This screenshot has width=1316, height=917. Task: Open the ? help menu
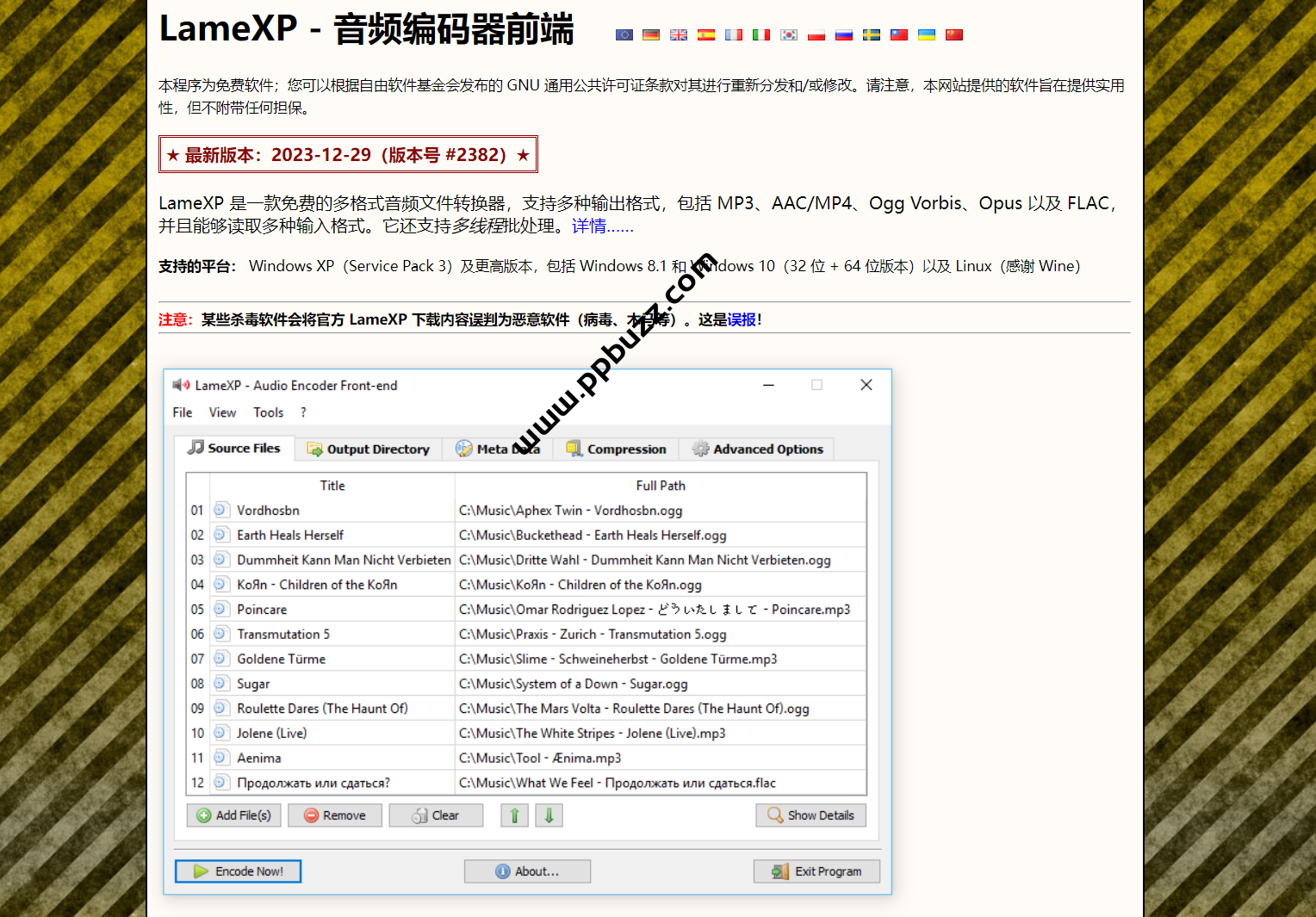click(x=303, y=412)
